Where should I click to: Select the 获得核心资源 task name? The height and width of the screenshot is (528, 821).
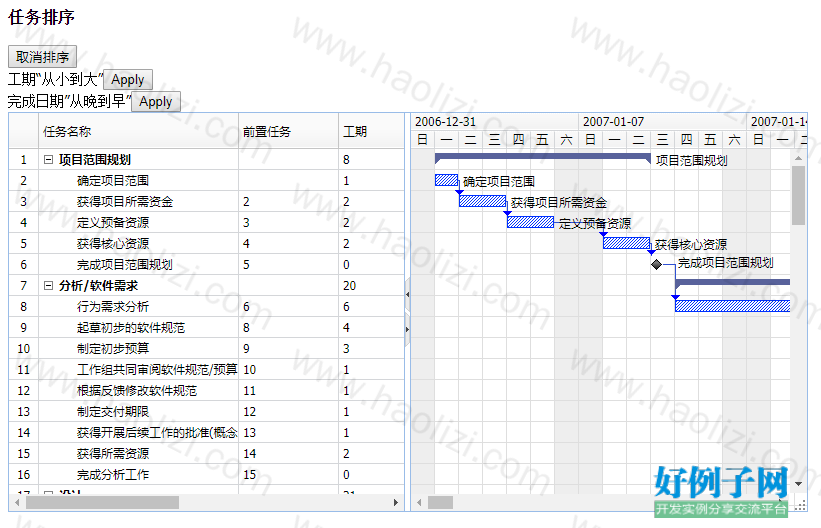113,244
